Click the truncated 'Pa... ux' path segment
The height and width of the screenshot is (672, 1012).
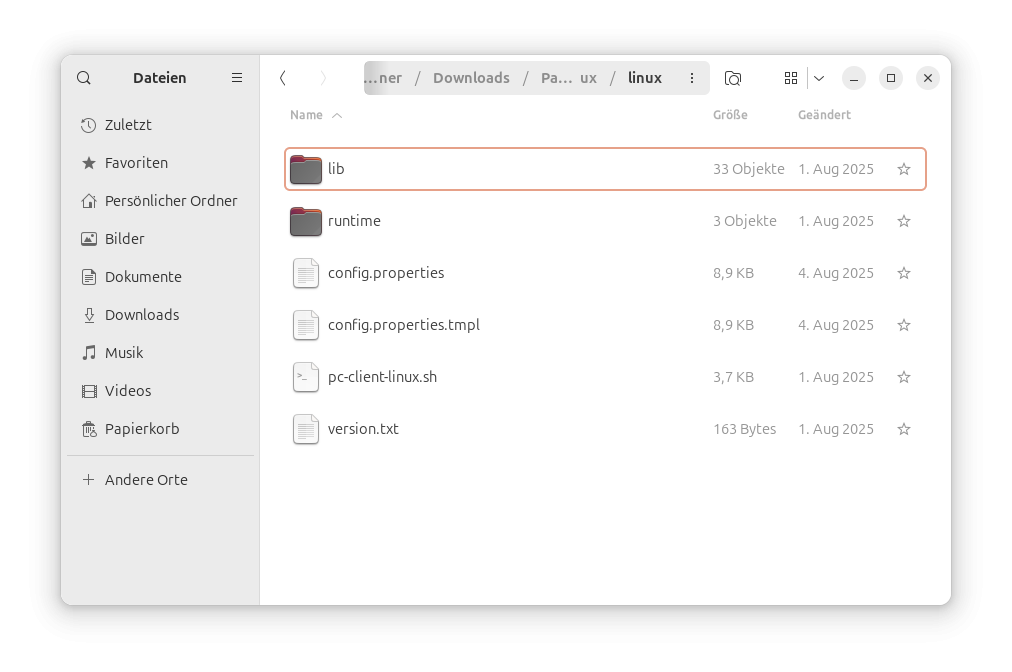(569, 78)
